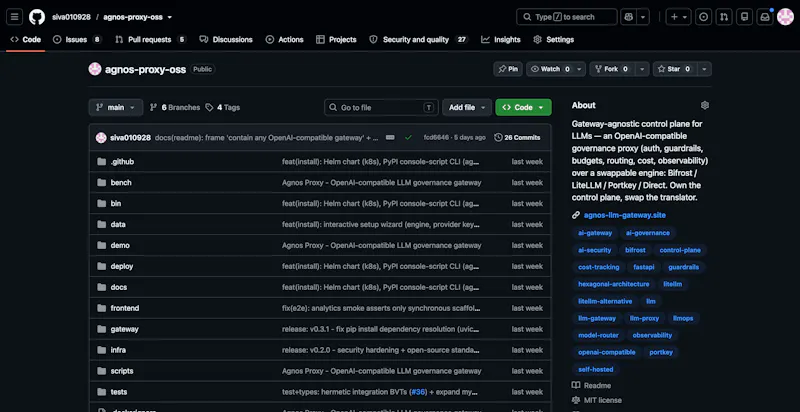The width and height of the screenshot is (800, 412).
Task: Open your pull requests icon in header
Action: pyautogui.click(x=724, y=17)
